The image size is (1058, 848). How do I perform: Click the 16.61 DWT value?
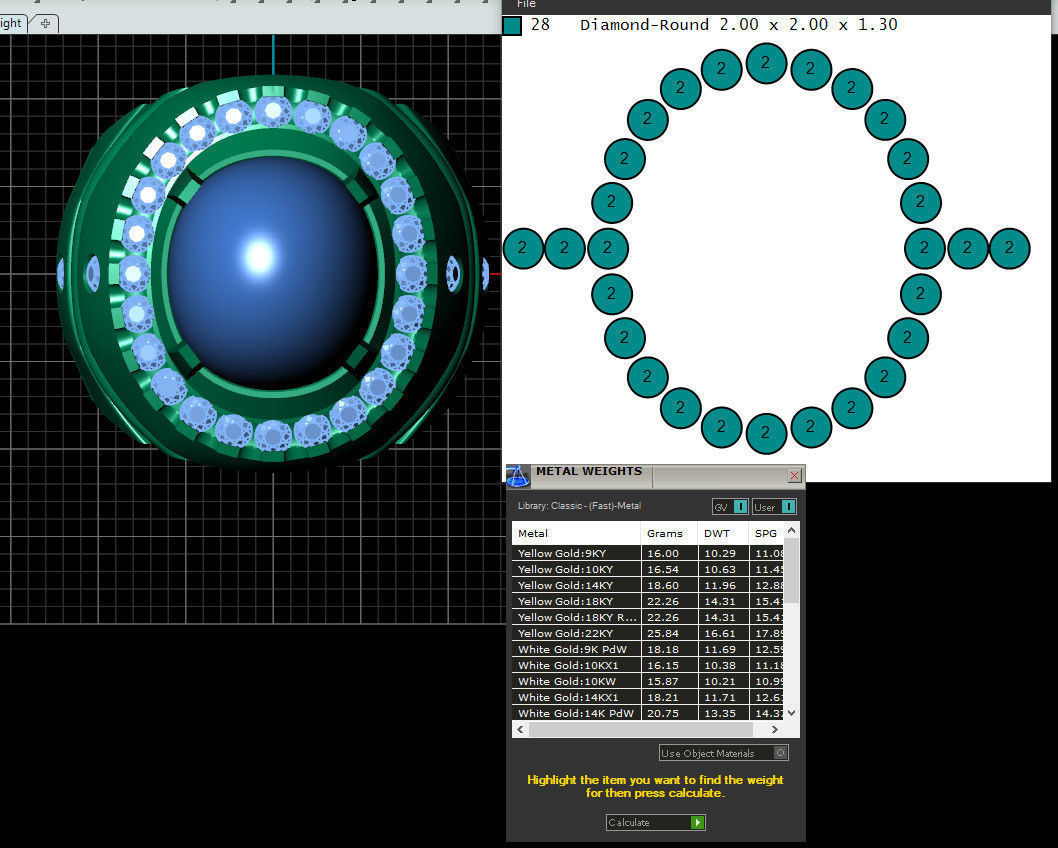coord(720,633)
